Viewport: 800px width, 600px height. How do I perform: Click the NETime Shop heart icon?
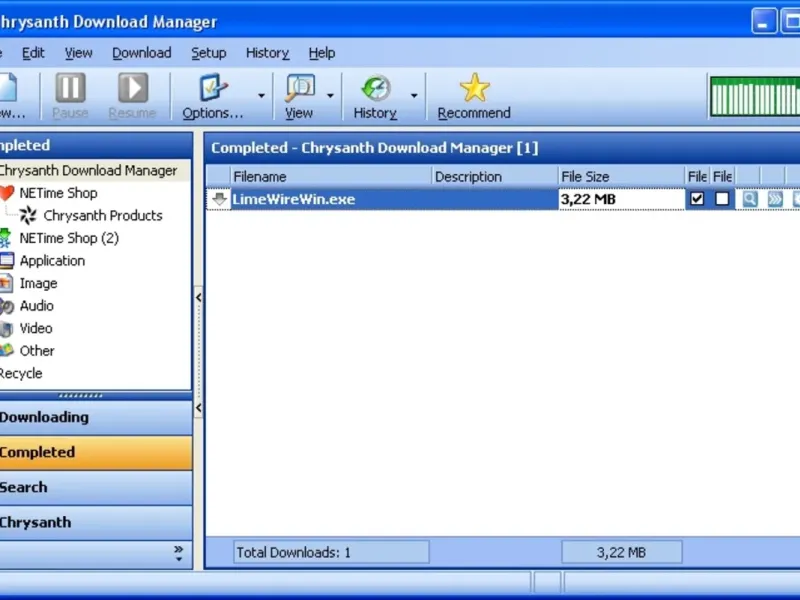point(6,193)
